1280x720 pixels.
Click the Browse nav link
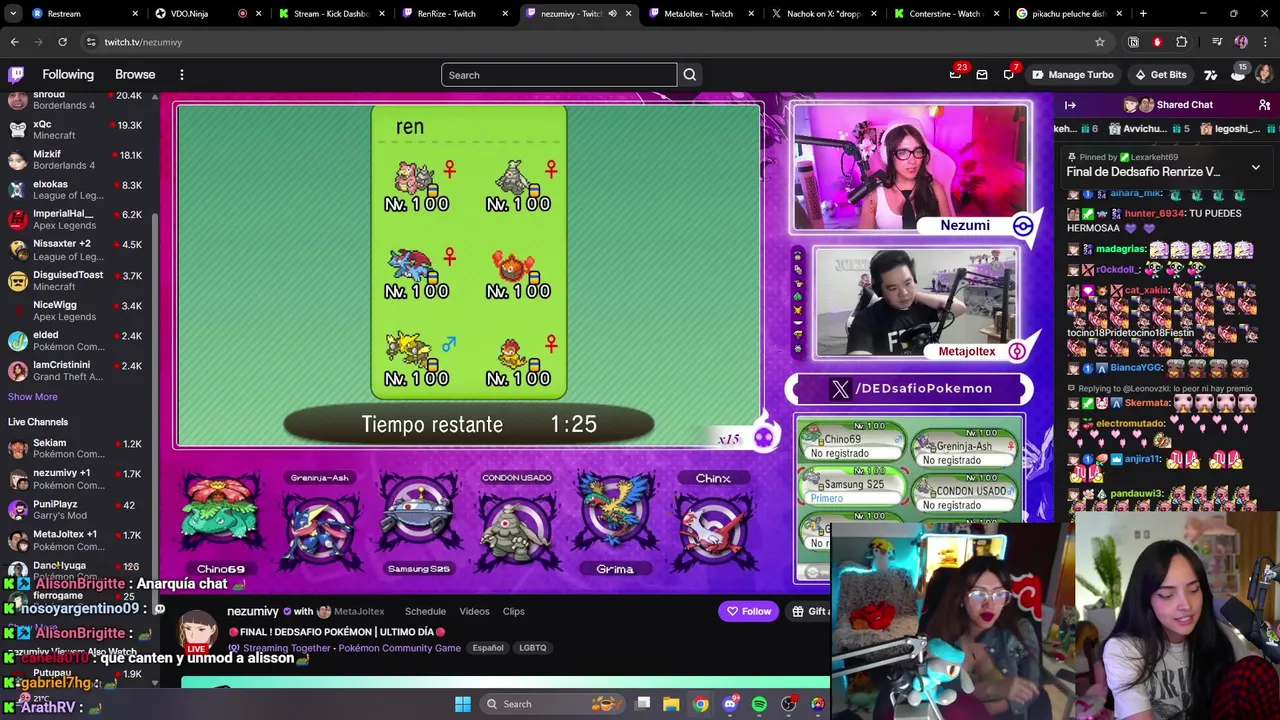[135, 74]
